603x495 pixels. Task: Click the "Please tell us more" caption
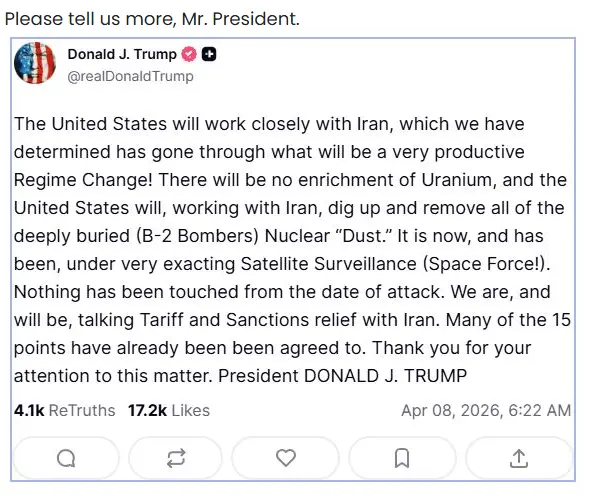[150, 19]
